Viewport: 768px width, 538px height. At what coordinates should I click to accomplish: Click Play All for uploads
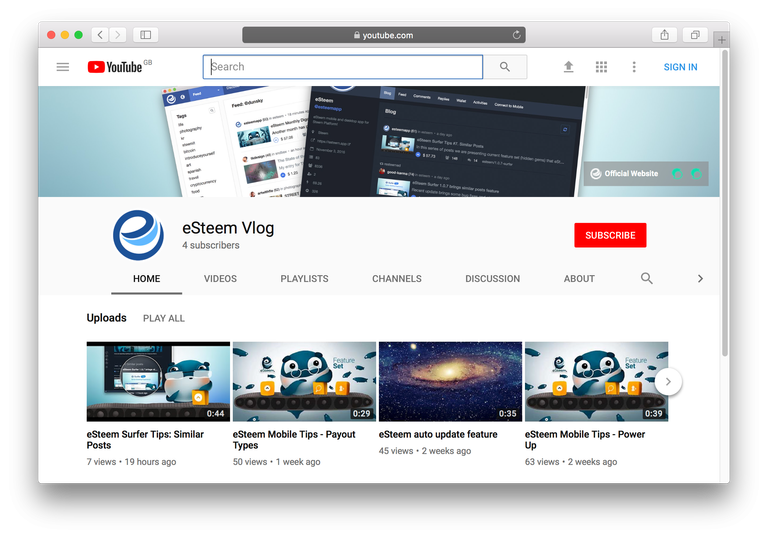(164, 318)
